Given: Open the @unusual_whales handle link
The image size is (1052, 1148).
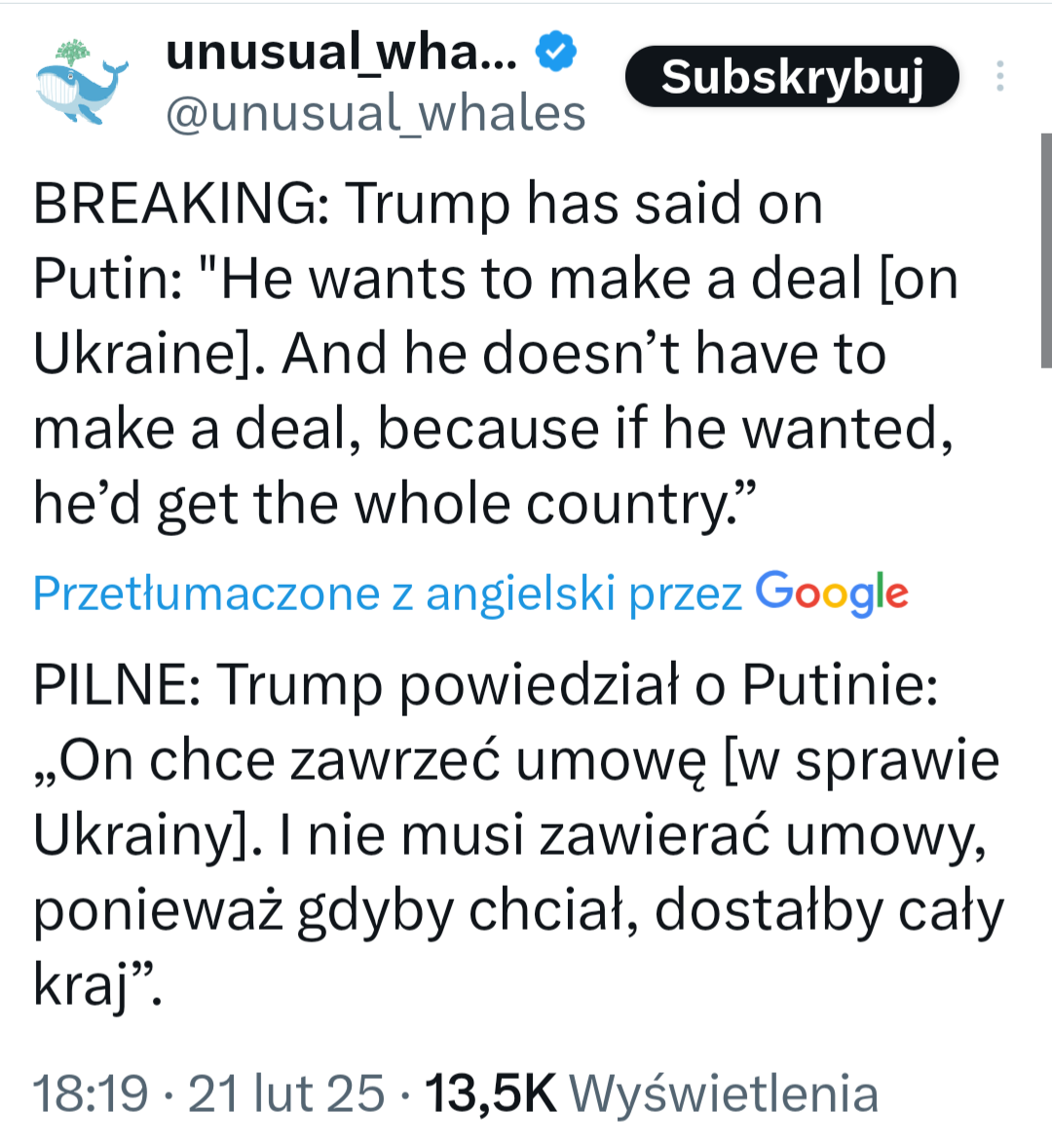Looking at the screenshot, I should pos(375,114).
